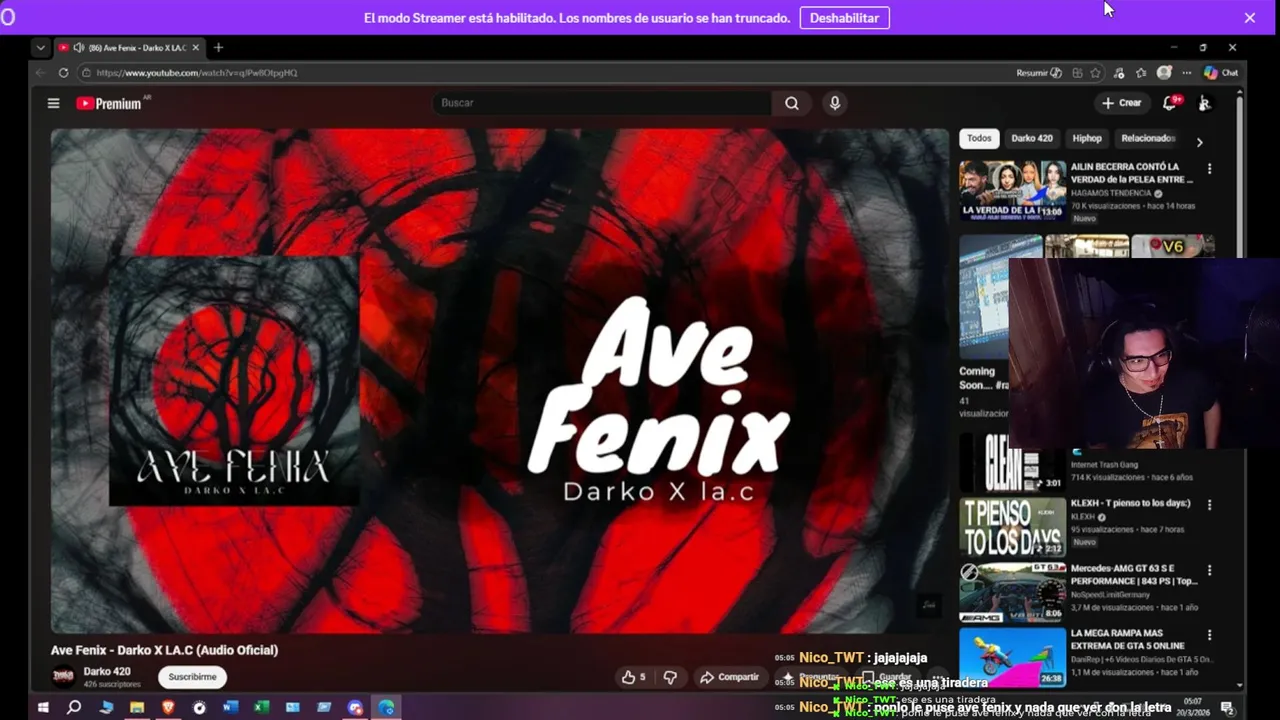Select the Hiphop filter chip
1280x720 pixels.
pyautogui.click(x=1087, y=139)
